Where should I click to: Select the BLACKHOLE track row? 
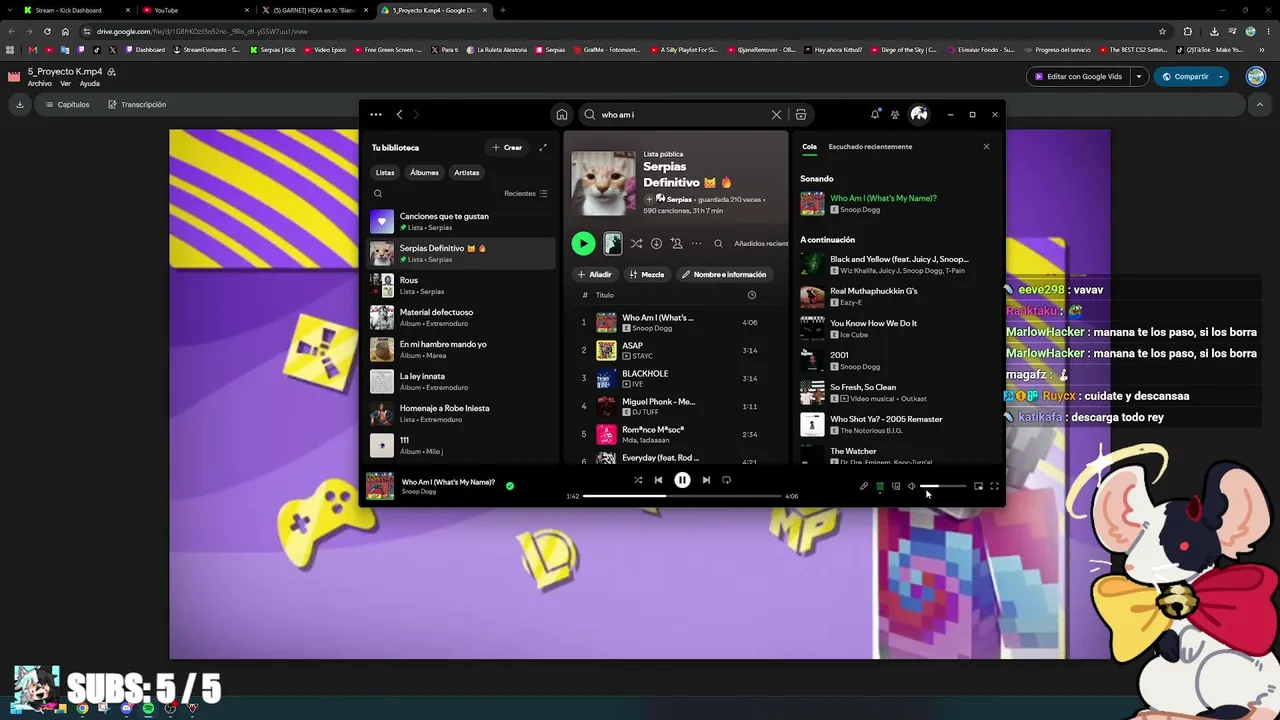tap(677, 379)
